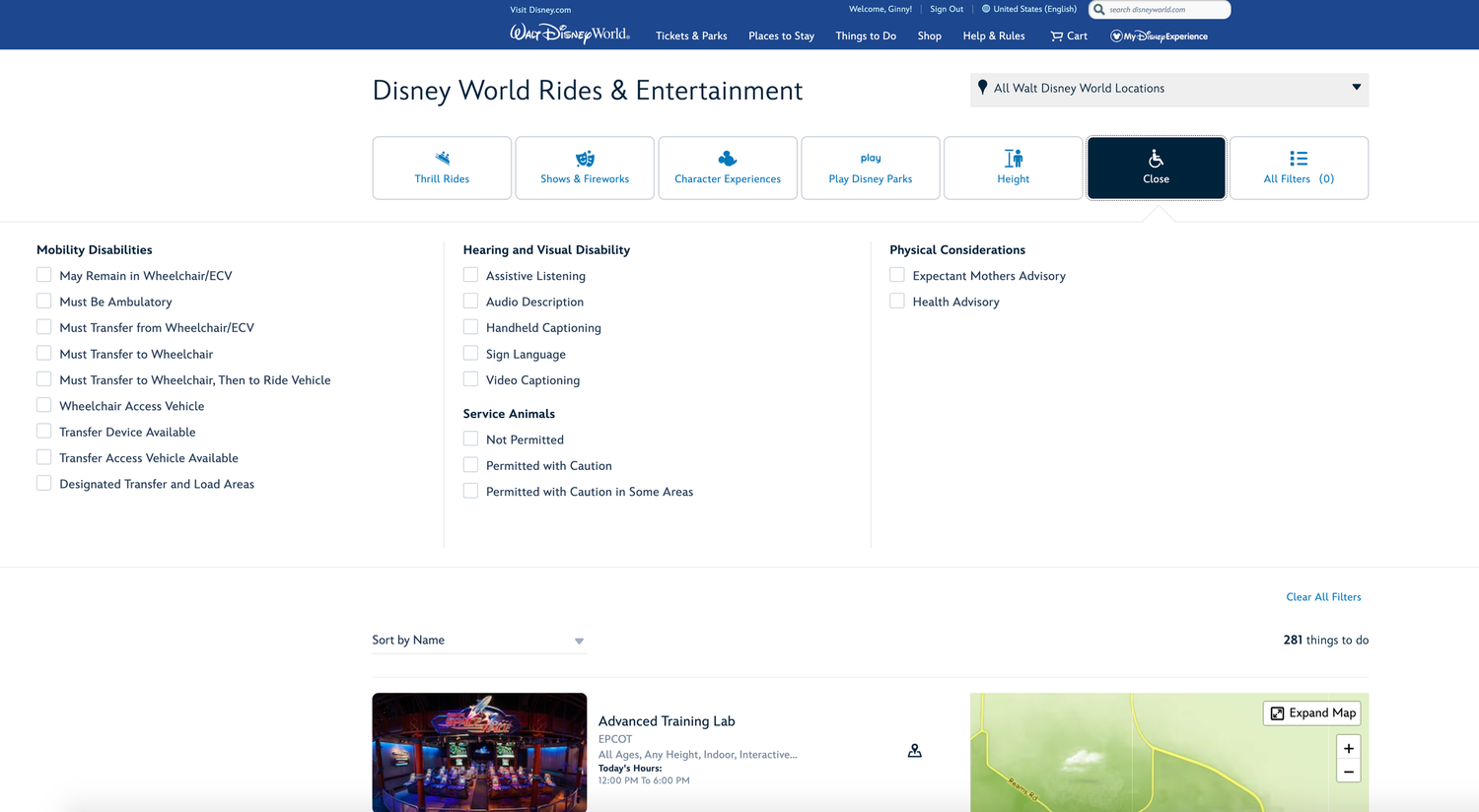Check Must Transfer to Wheelchair, Then to Ride Vehicle
Image resolution: width=1479 pixels, height=812 pixels.
coord(44,378)
